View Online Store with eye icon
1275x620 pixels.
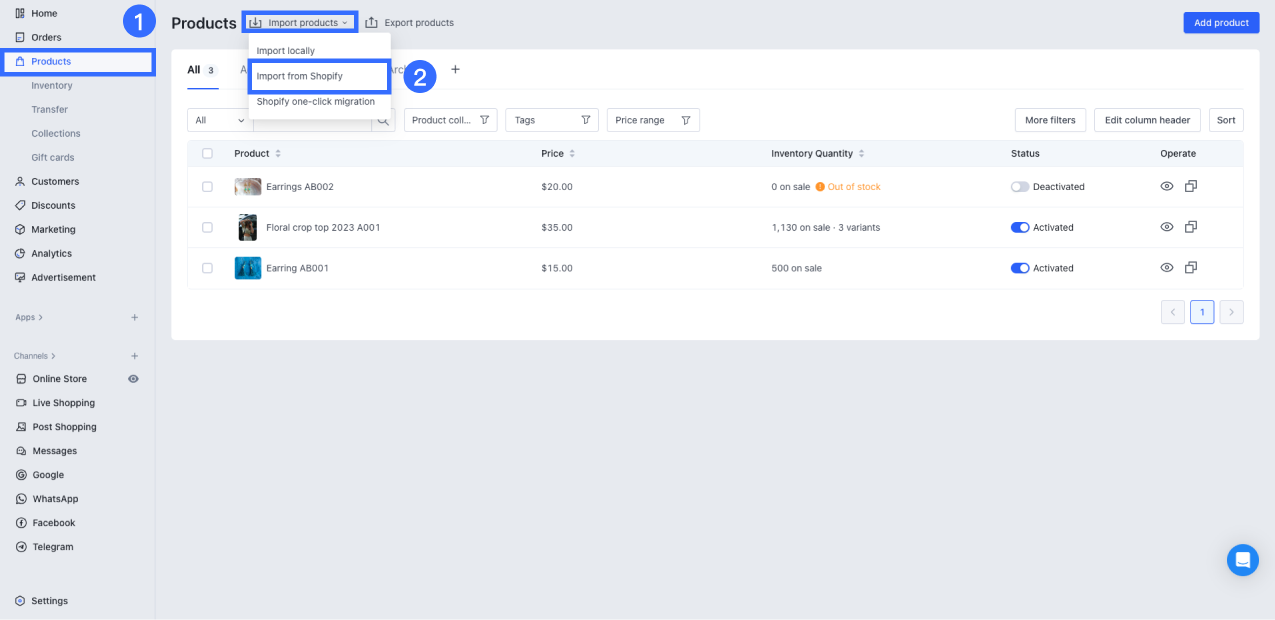(133, 379)
